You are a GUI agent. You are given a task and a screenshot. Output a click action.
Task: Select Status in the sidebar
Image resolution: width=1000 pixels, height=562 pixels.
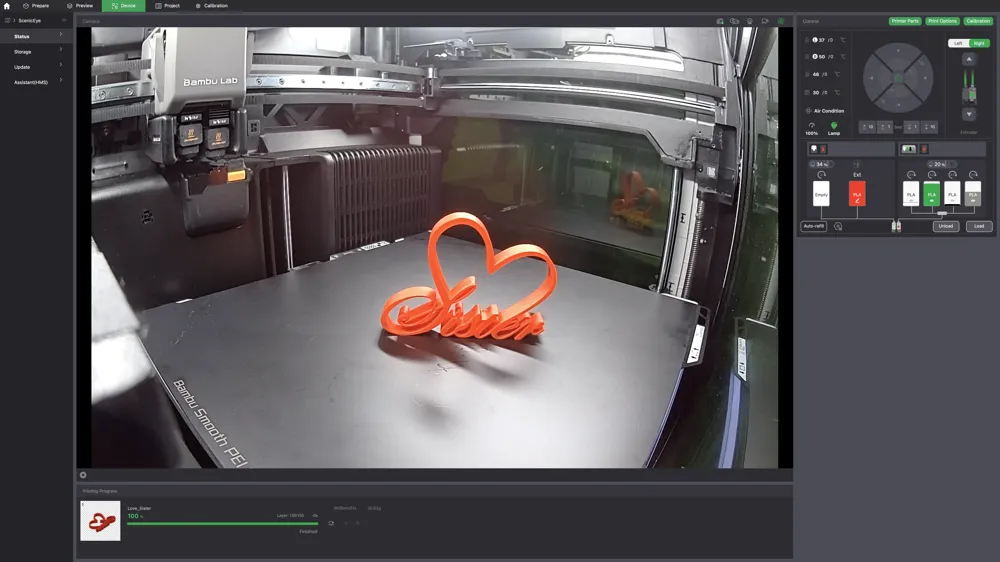tap(35, 36)
